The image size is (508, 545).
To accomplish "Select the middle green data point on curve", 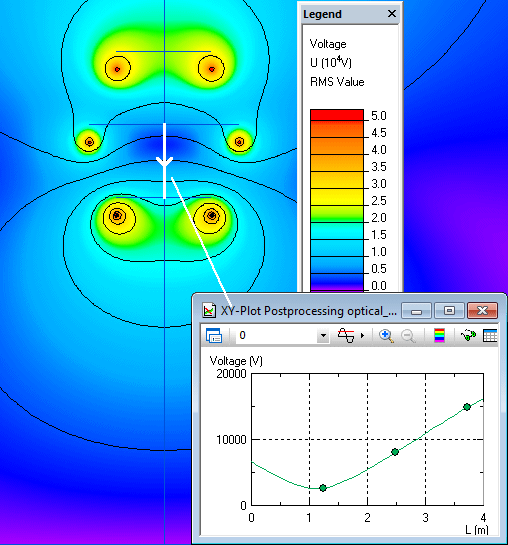I will [395, 452].
